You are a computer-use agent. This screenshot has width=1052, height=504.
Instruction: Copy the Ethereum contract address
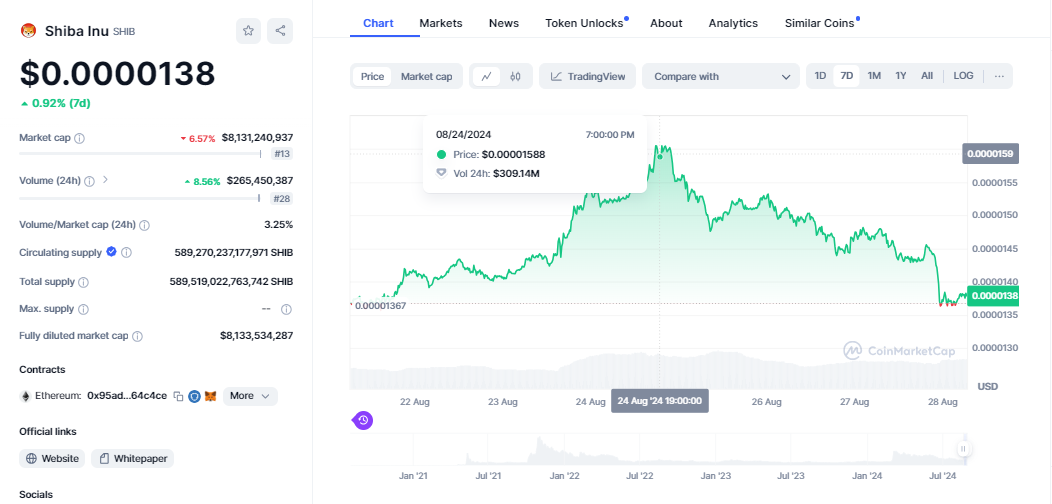pos(178,396)
